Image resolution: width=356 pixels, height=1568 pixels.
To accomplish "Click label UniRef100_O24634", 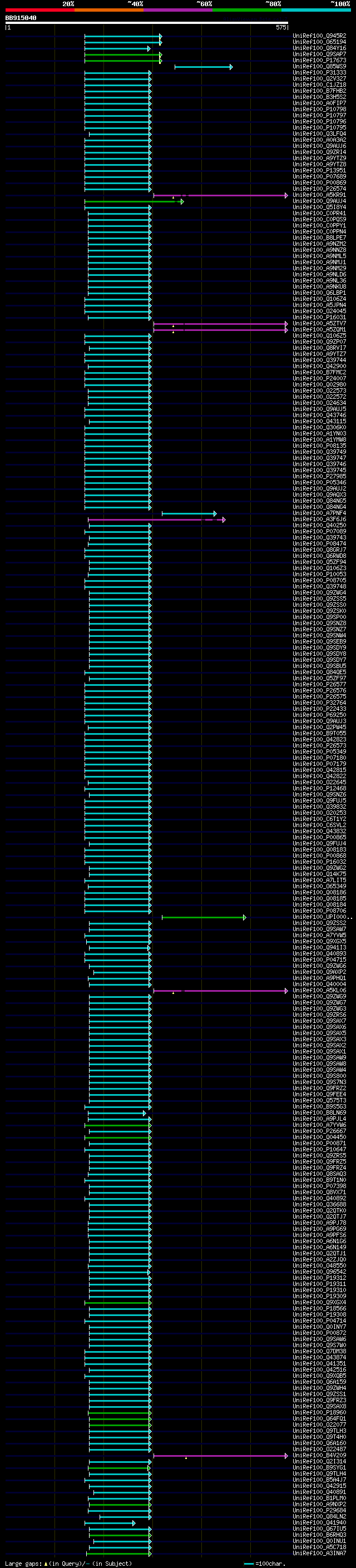I will [x=311, y=403].
